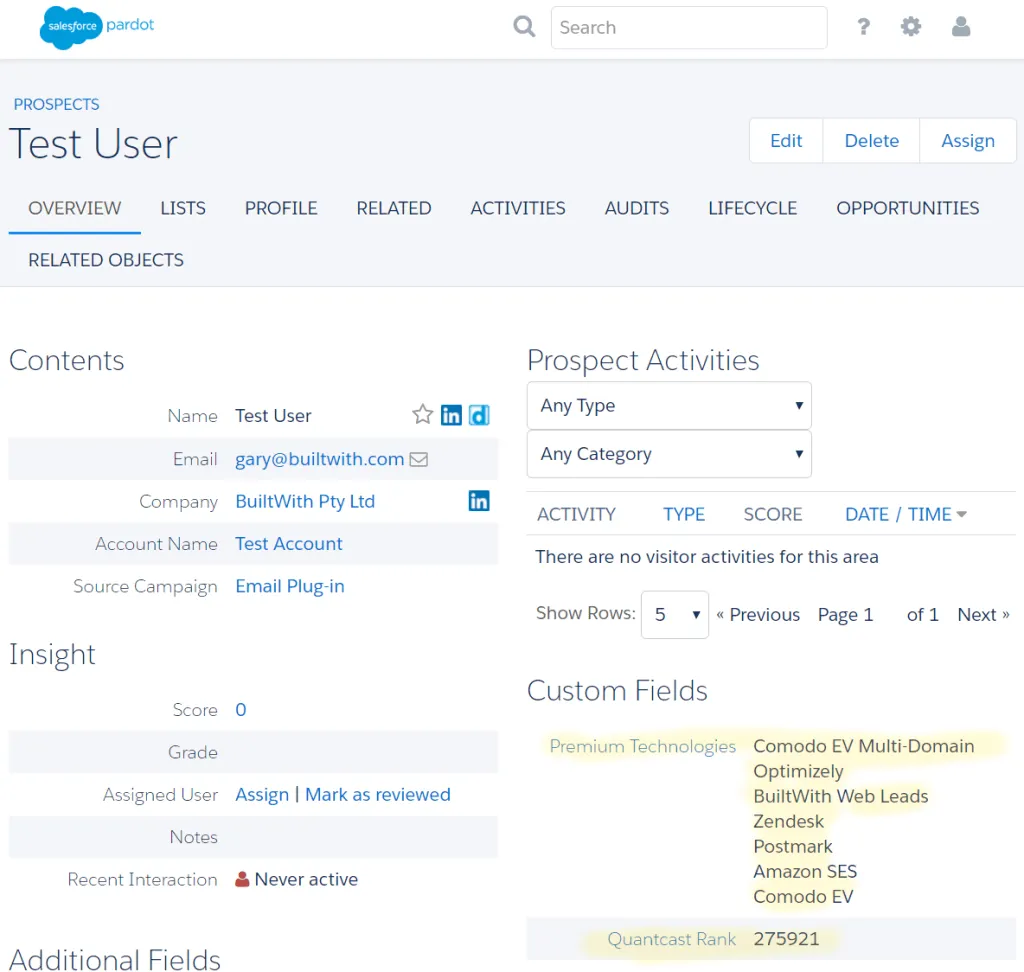Screen dimensions: 1024x972
Task: Click the Data.com icon beside the LinkedIn icon
Action: [x=479, y=414]
